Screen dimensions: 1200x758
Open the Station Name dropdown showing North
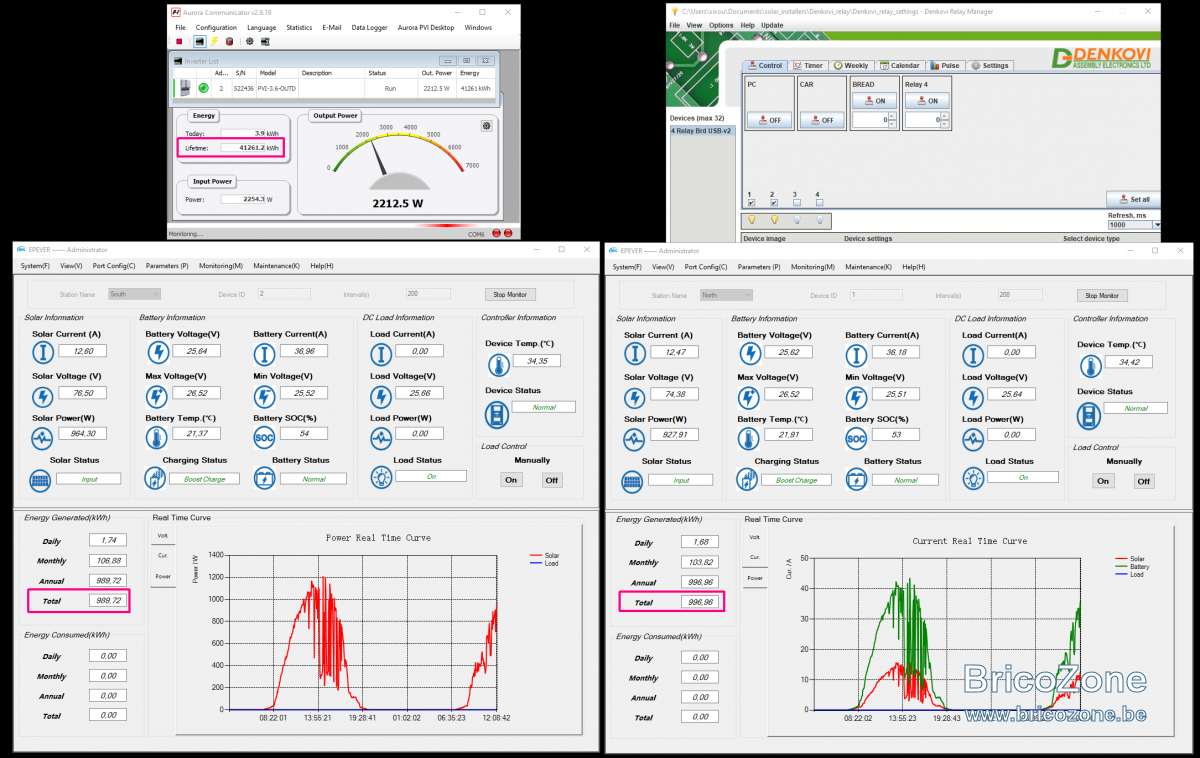tap(726, 295)
